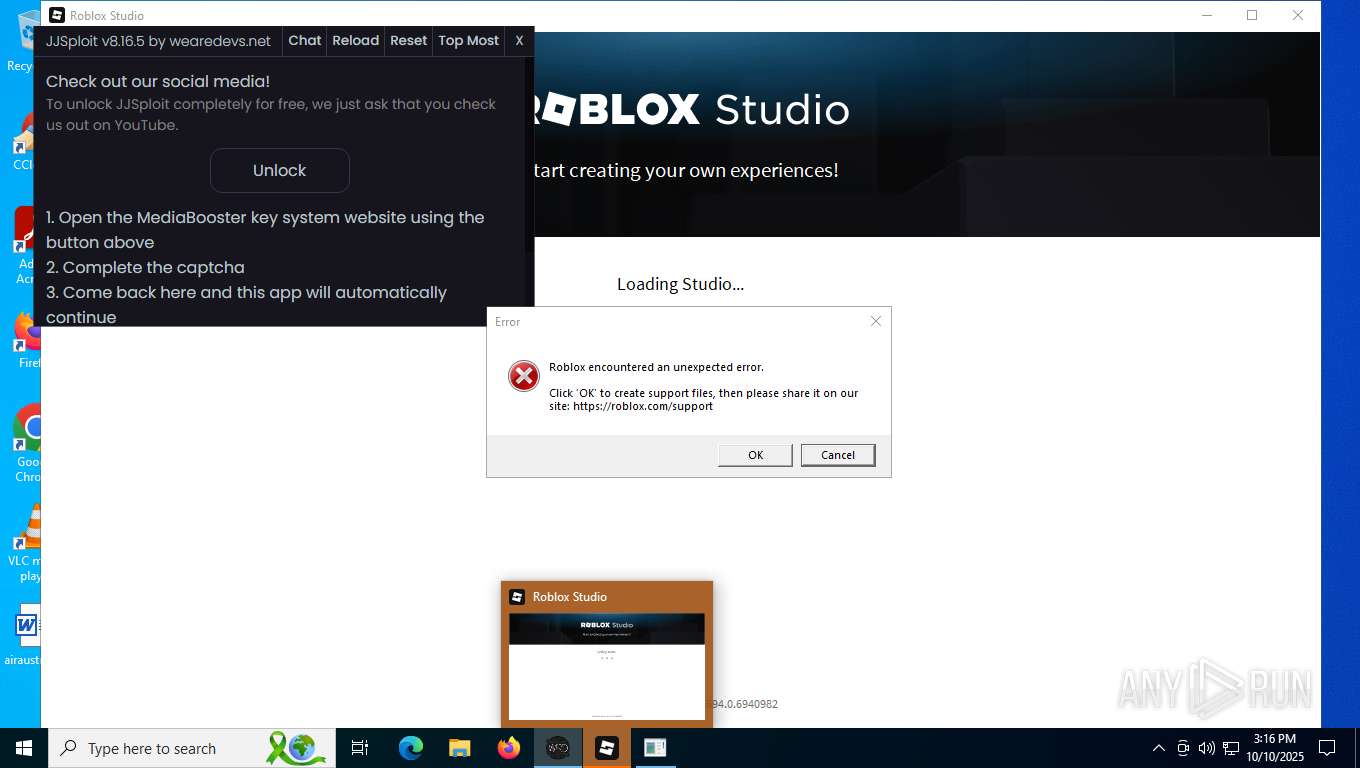Click '2. Complete the captcha' instruction text
Viewport: 1360px width, 768px height.
(145, 267)
